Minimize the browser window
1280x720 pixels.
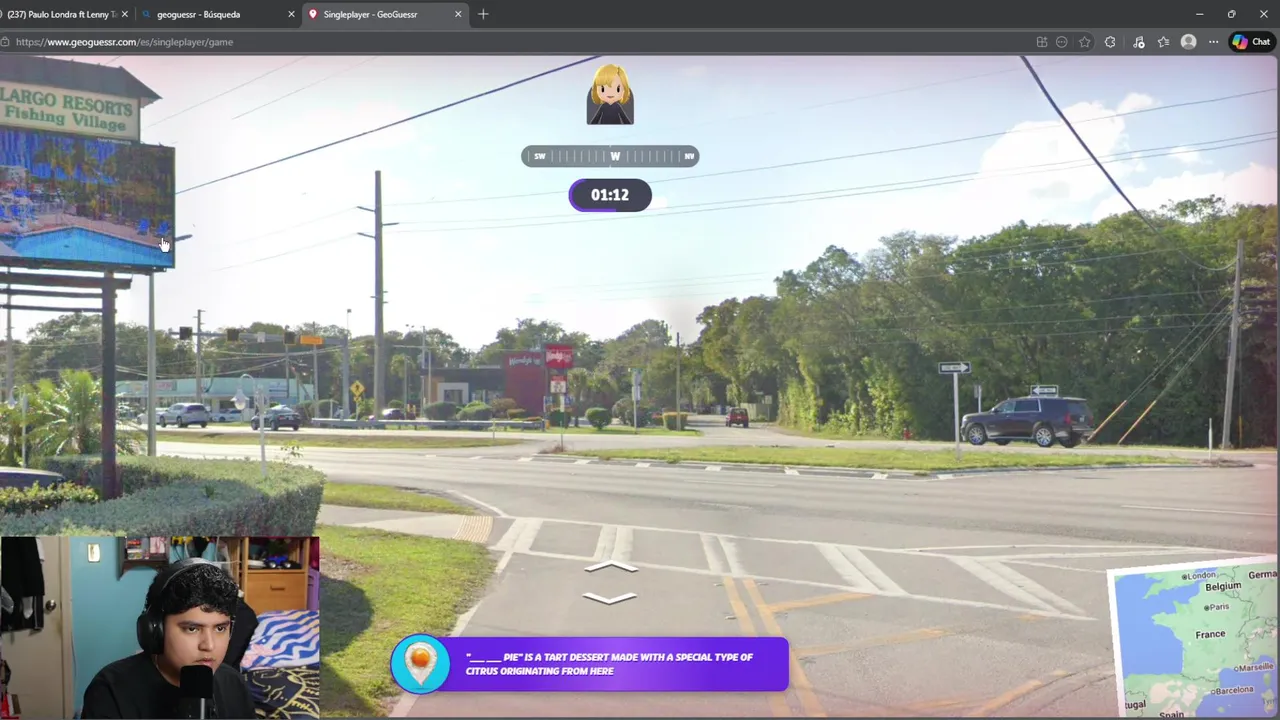pos(1199,14)
